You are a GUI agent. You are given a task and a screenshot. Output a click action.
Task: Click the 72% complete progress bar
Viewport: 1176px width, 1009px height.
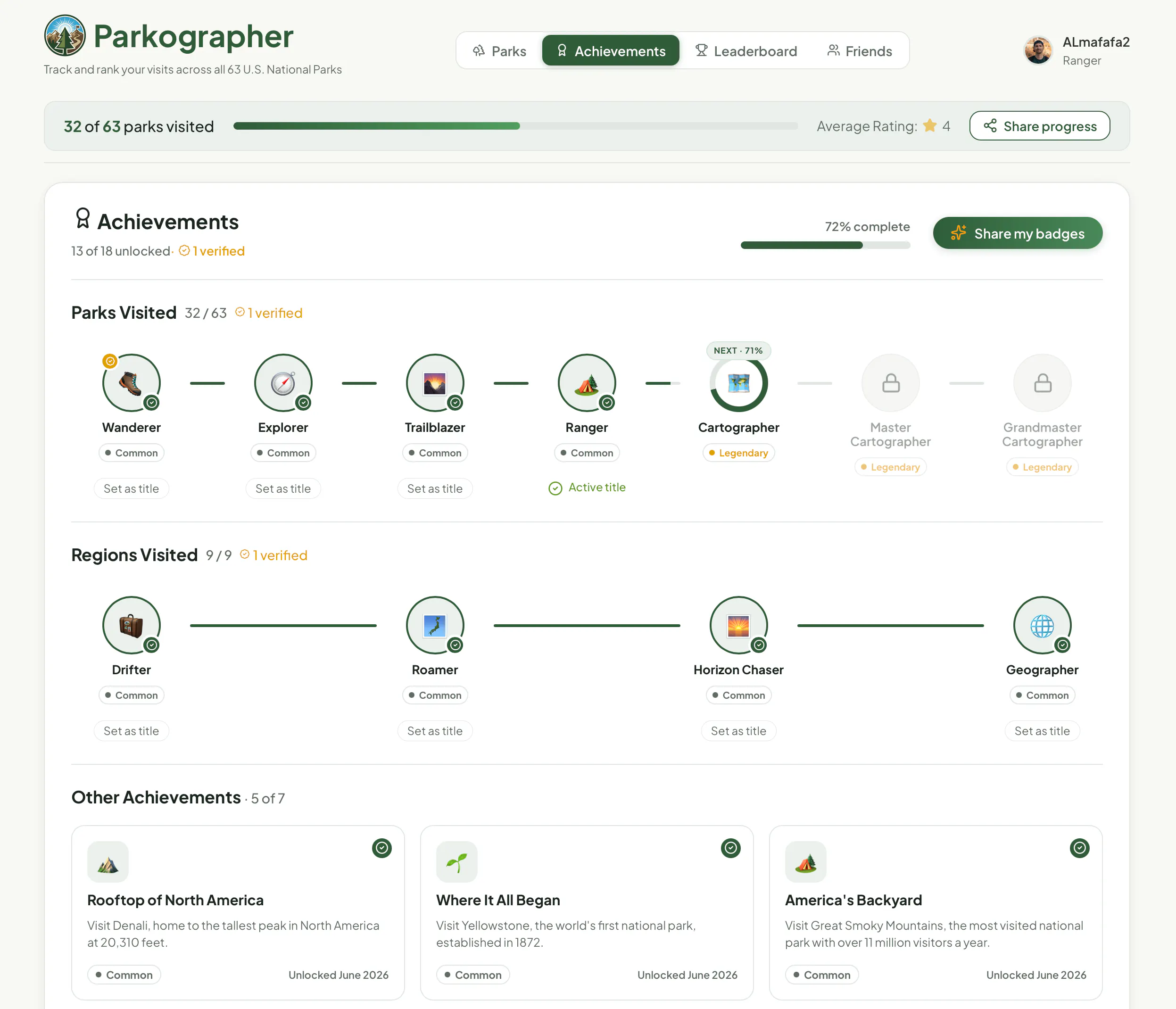coord(825,245)
